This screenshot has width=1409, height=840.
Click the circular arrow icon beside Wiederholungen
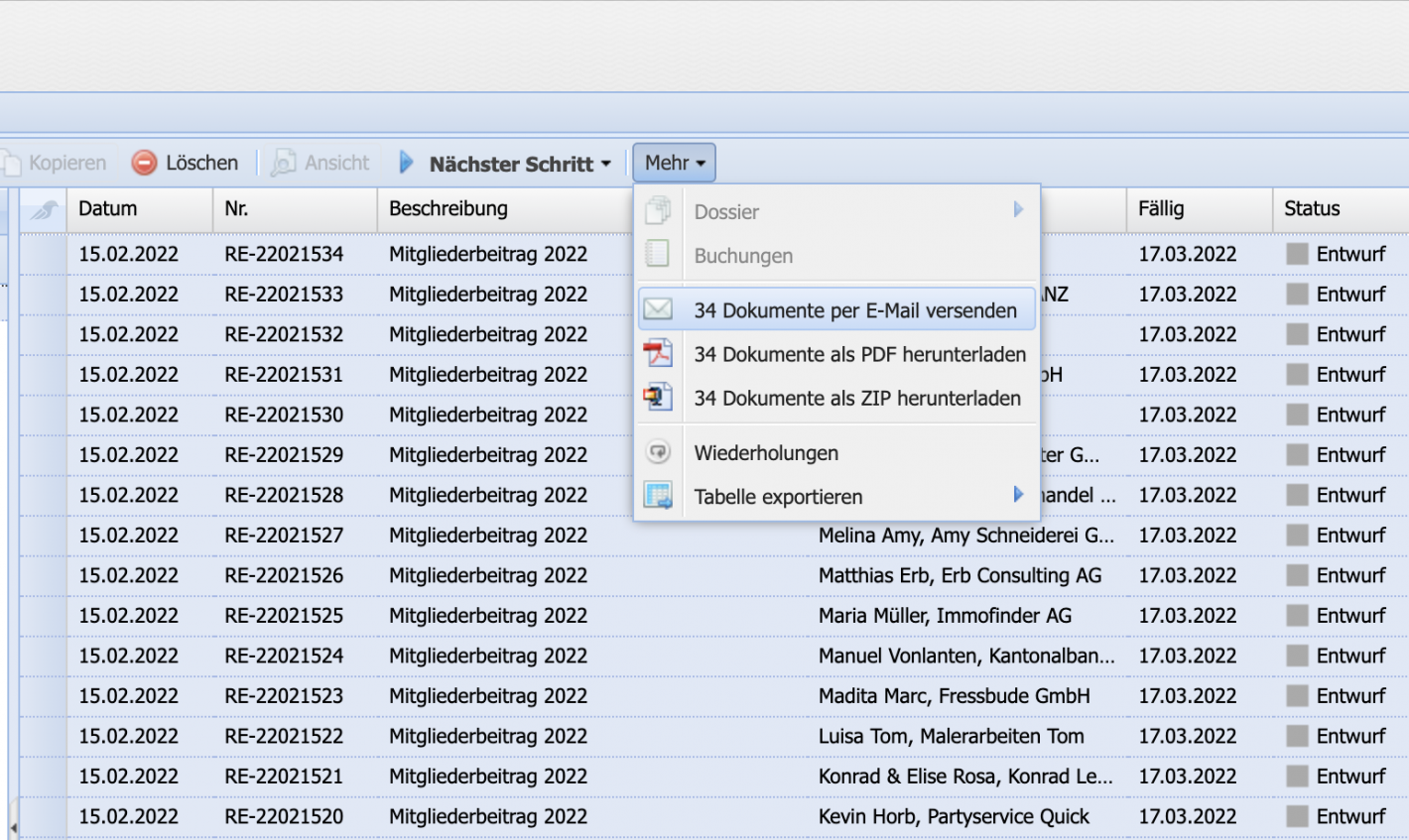[657, 452]
